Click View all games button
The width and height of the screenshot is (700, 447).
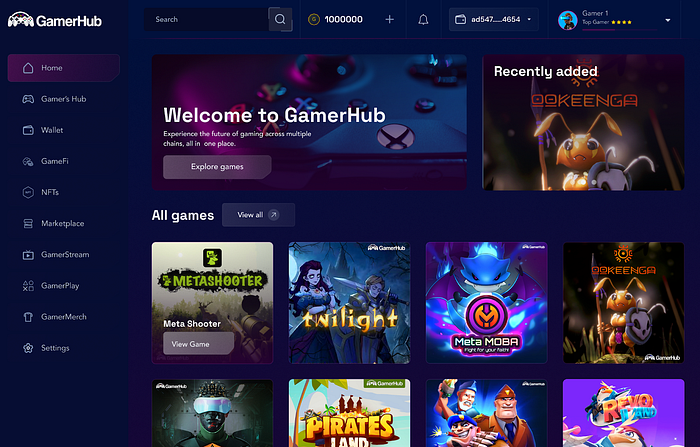[x=258, y=215]
